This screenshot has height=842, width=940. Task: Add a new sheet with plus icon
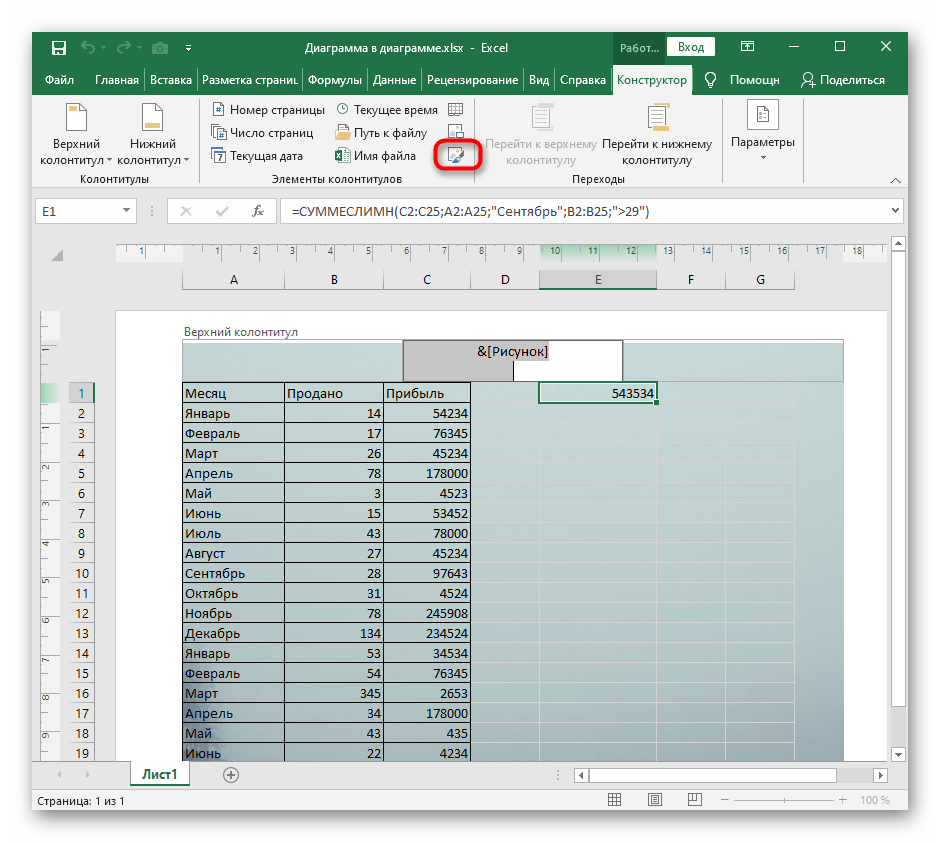pyautogui.click(x=231, y=774)
